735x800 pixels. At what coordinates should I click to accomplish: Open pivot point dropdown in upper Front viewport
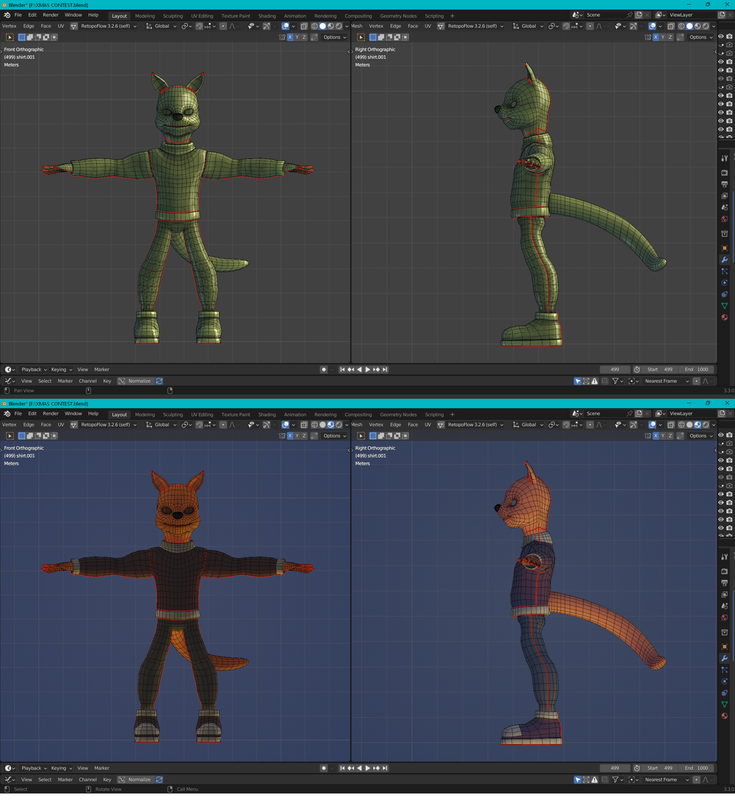(x=185, y=26)
